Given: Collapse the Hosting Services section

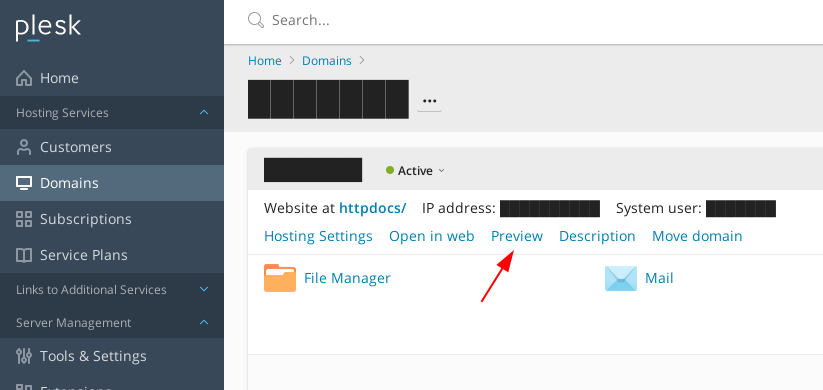Looking at the screenshot, I should [x=204, y=112].
